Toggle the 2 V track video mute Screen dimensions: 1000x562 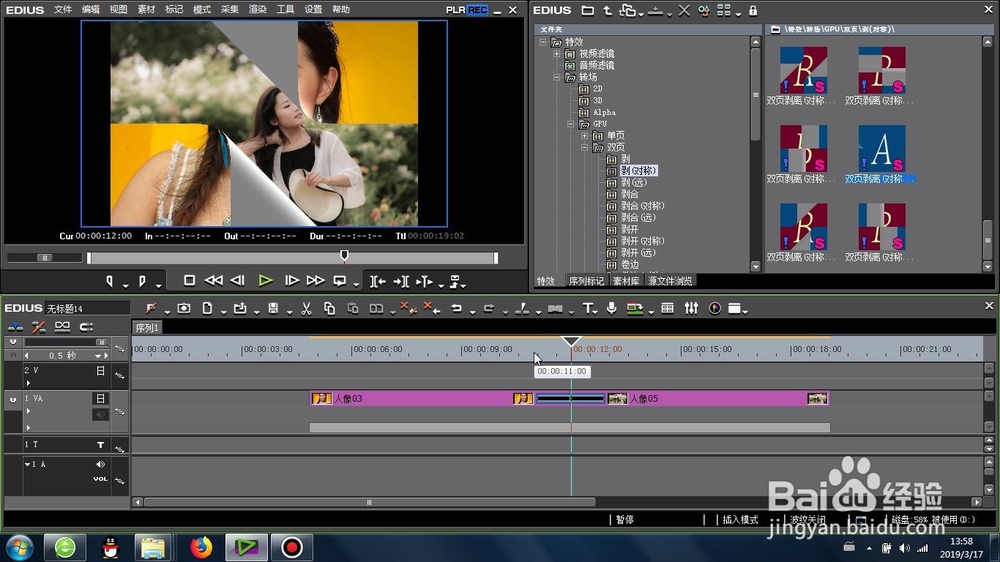pos(100,371)
